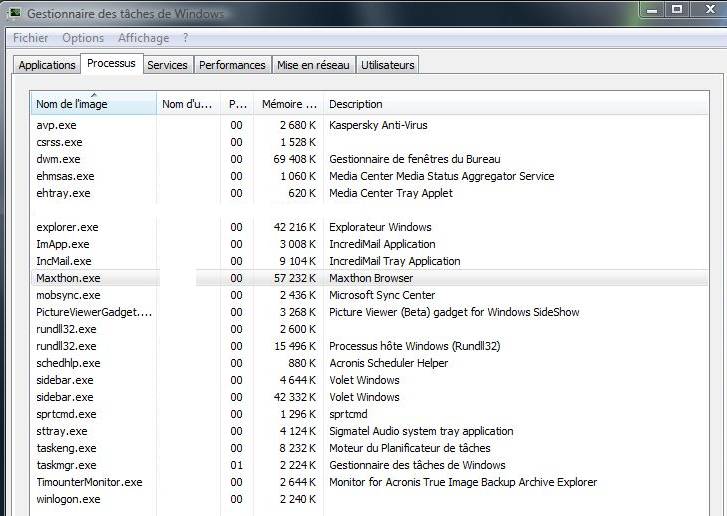The image size is (727, 516).
Task: Click the IncrediMail Tray Application description
Action: pyautogui.click(x=395, y=261)
